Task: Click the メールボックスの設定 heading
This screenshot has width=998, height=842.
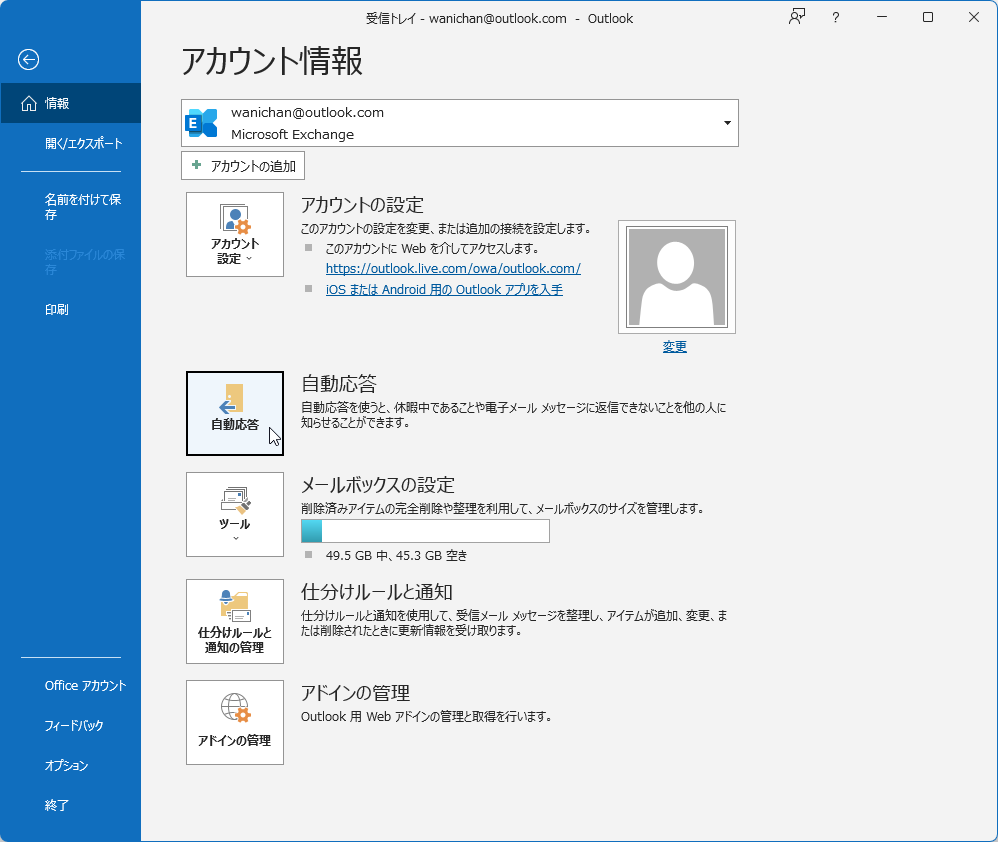Action: pyautogui.click(x=377, y=485)
